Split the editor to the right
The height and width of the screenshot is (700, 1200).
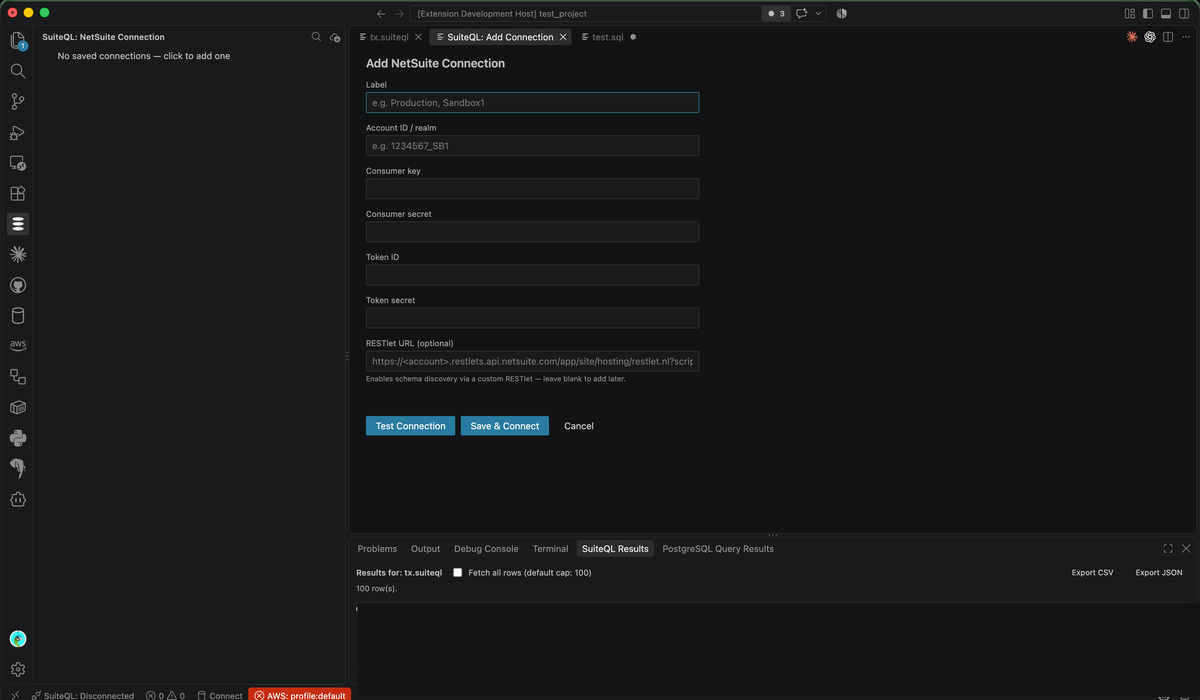click(1167, 37)
